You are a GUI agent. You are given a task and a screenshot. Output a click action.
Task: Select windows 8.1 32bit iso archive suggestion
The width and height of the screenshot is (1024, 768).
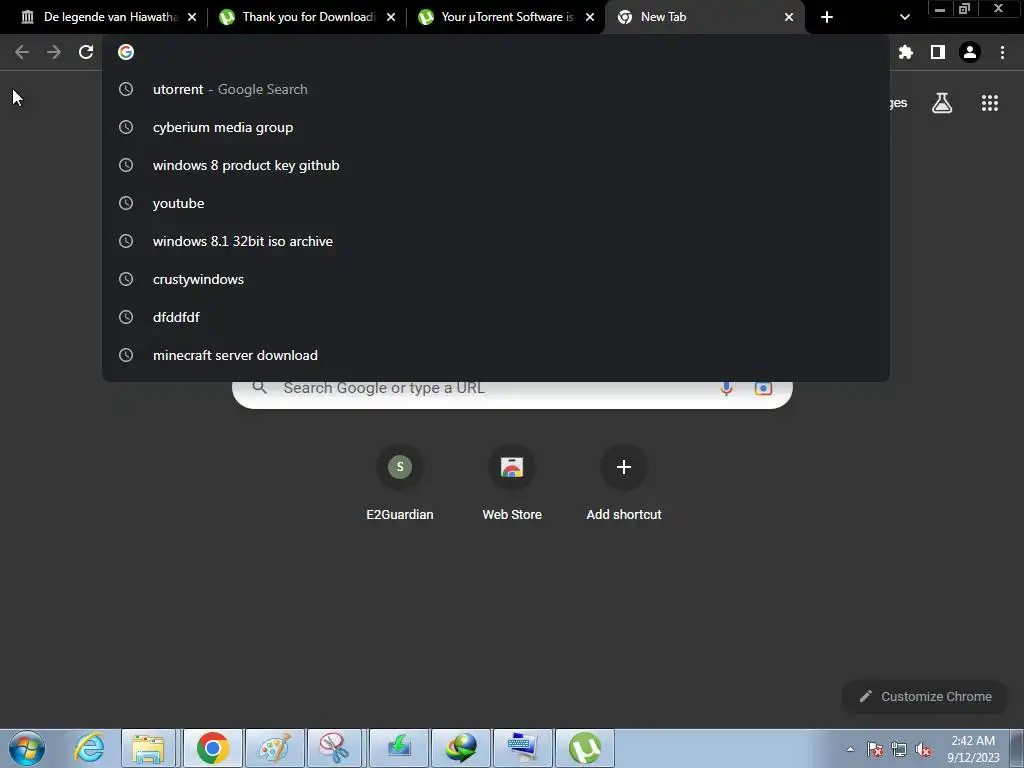[496, 241]
